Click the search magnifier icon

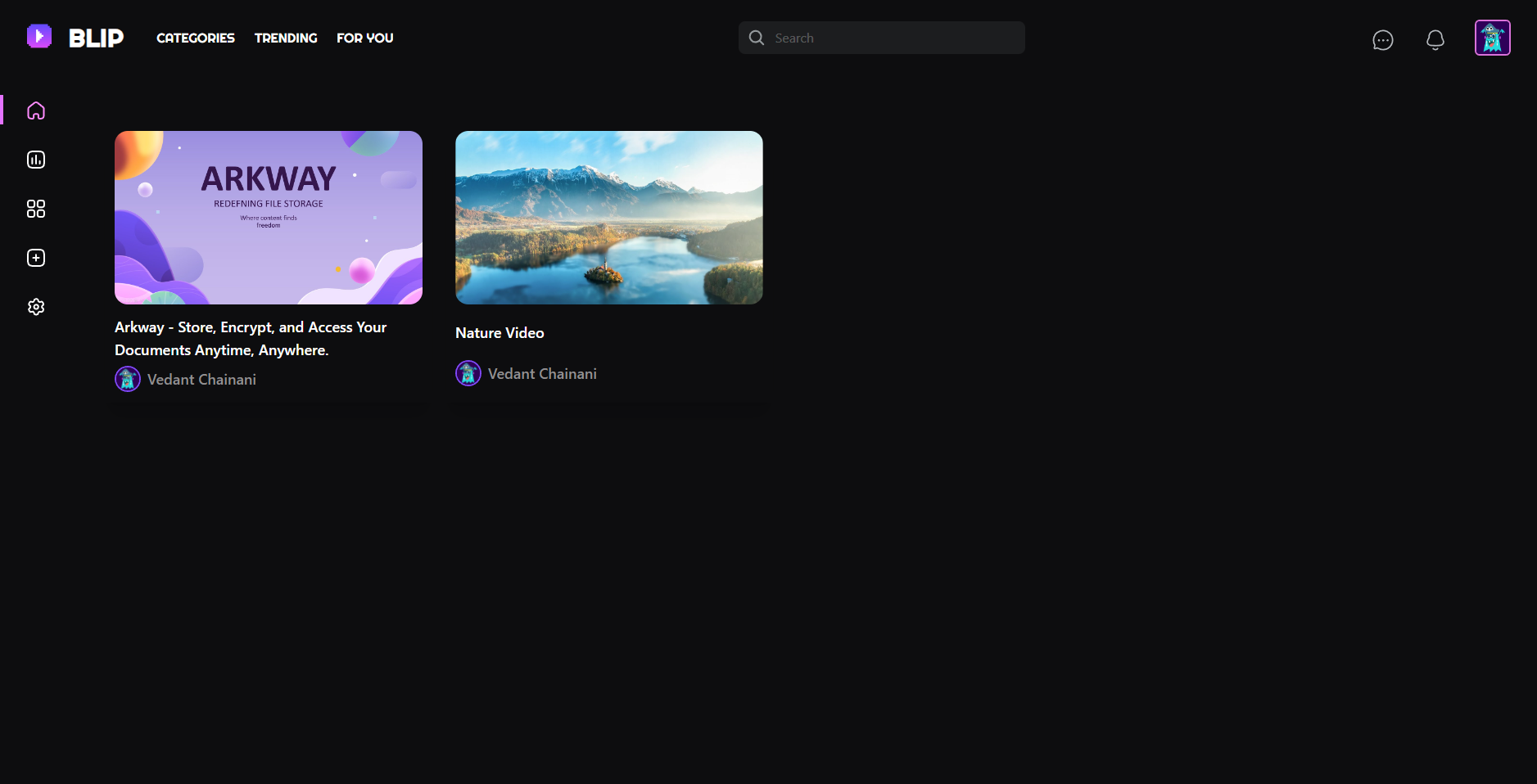(x=756, y=37)
